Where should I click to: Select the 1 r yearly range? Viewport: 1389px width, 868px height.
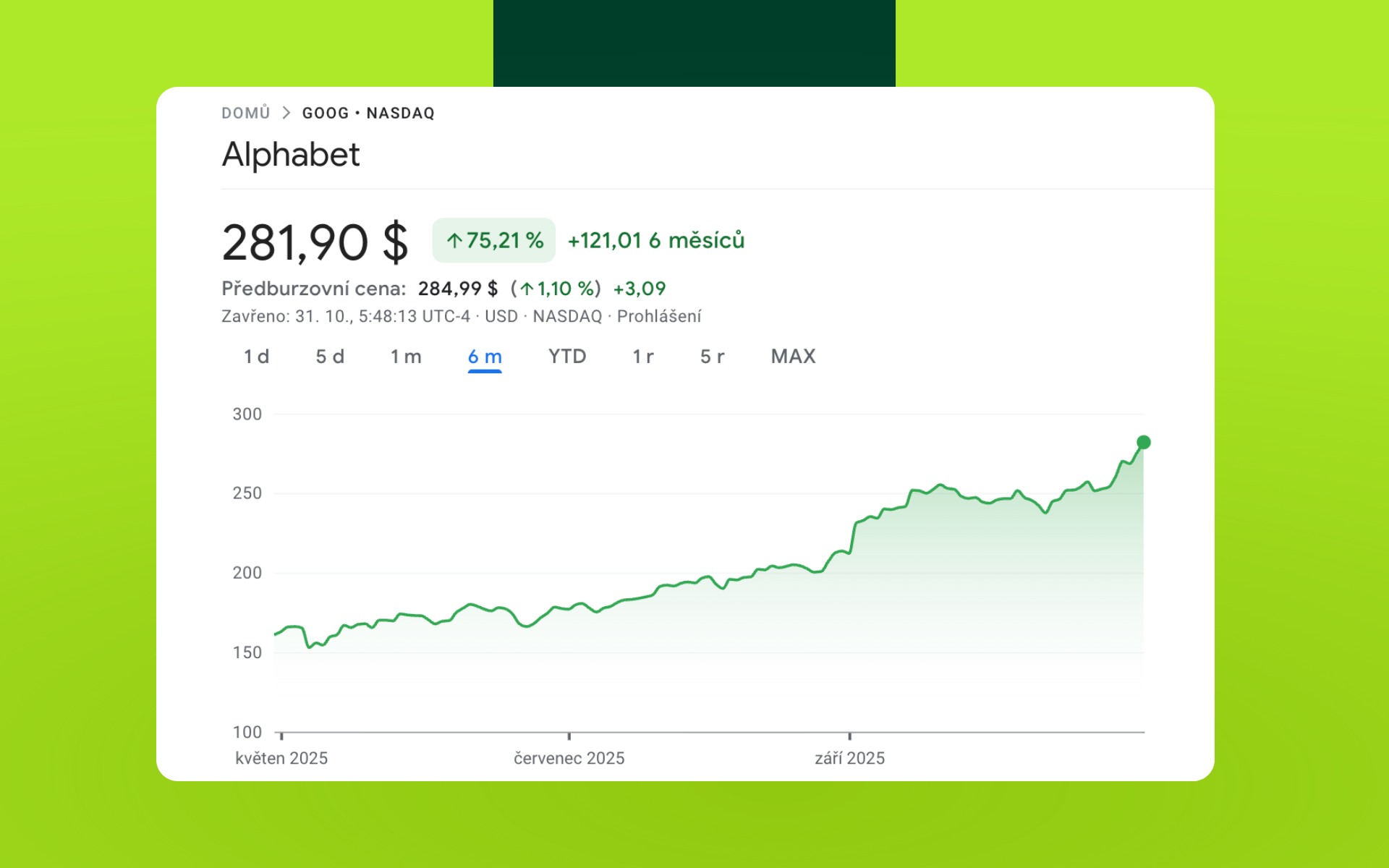point(642,357)
